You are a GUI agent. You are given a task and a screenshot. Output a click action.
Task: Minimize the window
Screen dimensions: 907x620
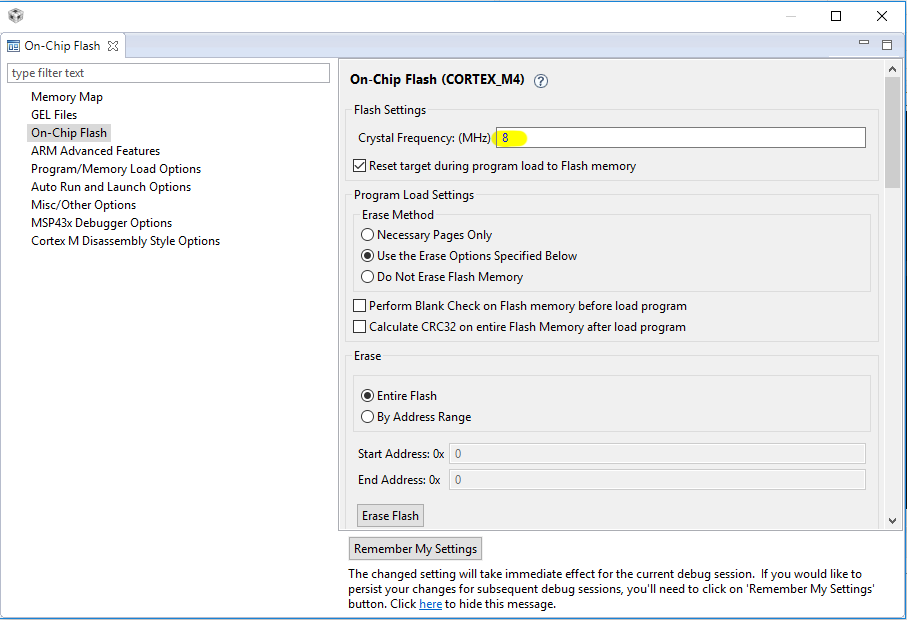(791, 16)
